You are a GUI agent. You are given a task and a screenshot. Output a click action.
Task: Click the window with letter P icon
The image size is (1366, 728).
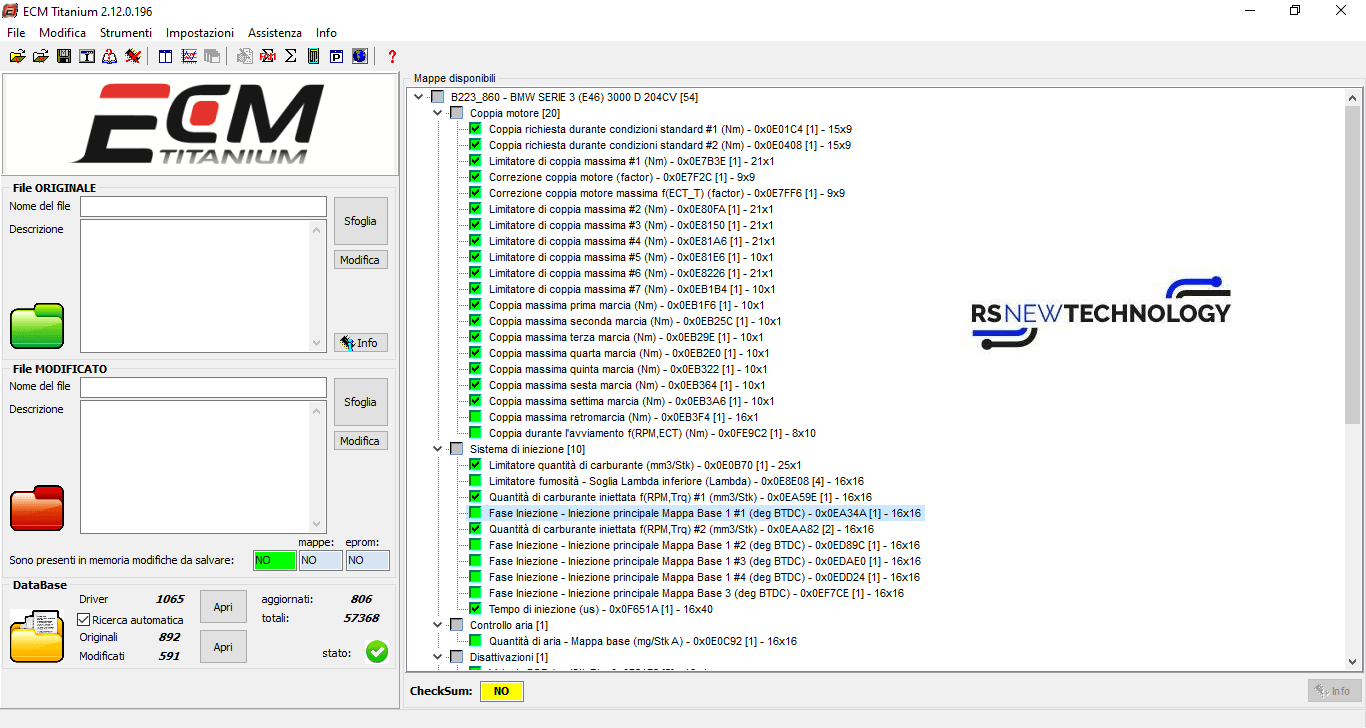click(337, 56)
